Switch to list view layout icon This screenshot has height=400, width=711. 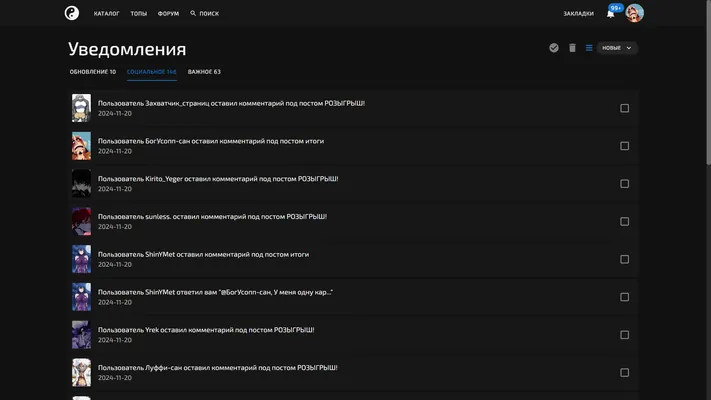point(589,48)
